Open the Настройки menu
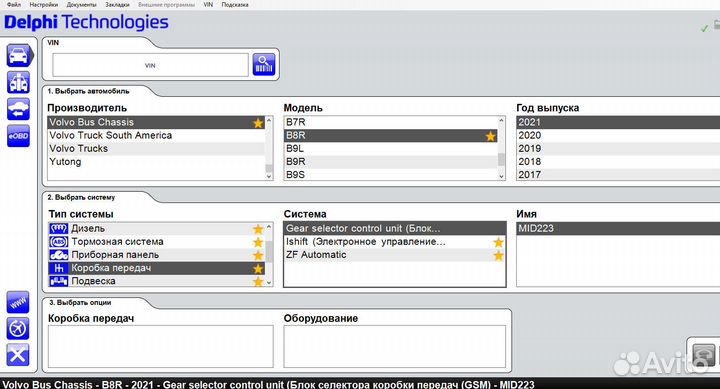Viewport: 720px width, 389px height. pos(44,5)
